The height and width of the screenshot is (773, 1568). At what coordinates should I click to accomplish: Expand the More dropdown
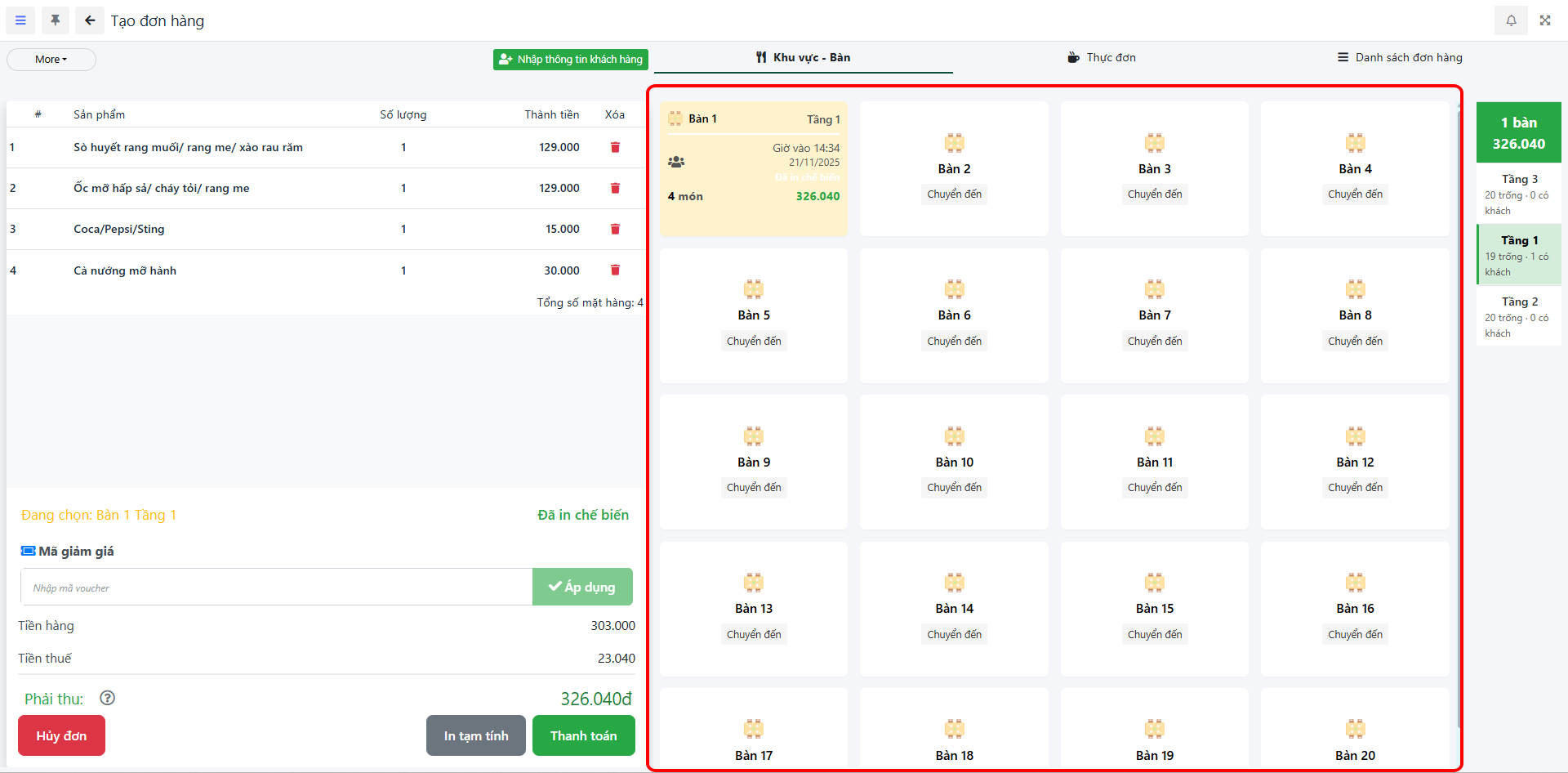pyautogui.click(x=51, y=60)
